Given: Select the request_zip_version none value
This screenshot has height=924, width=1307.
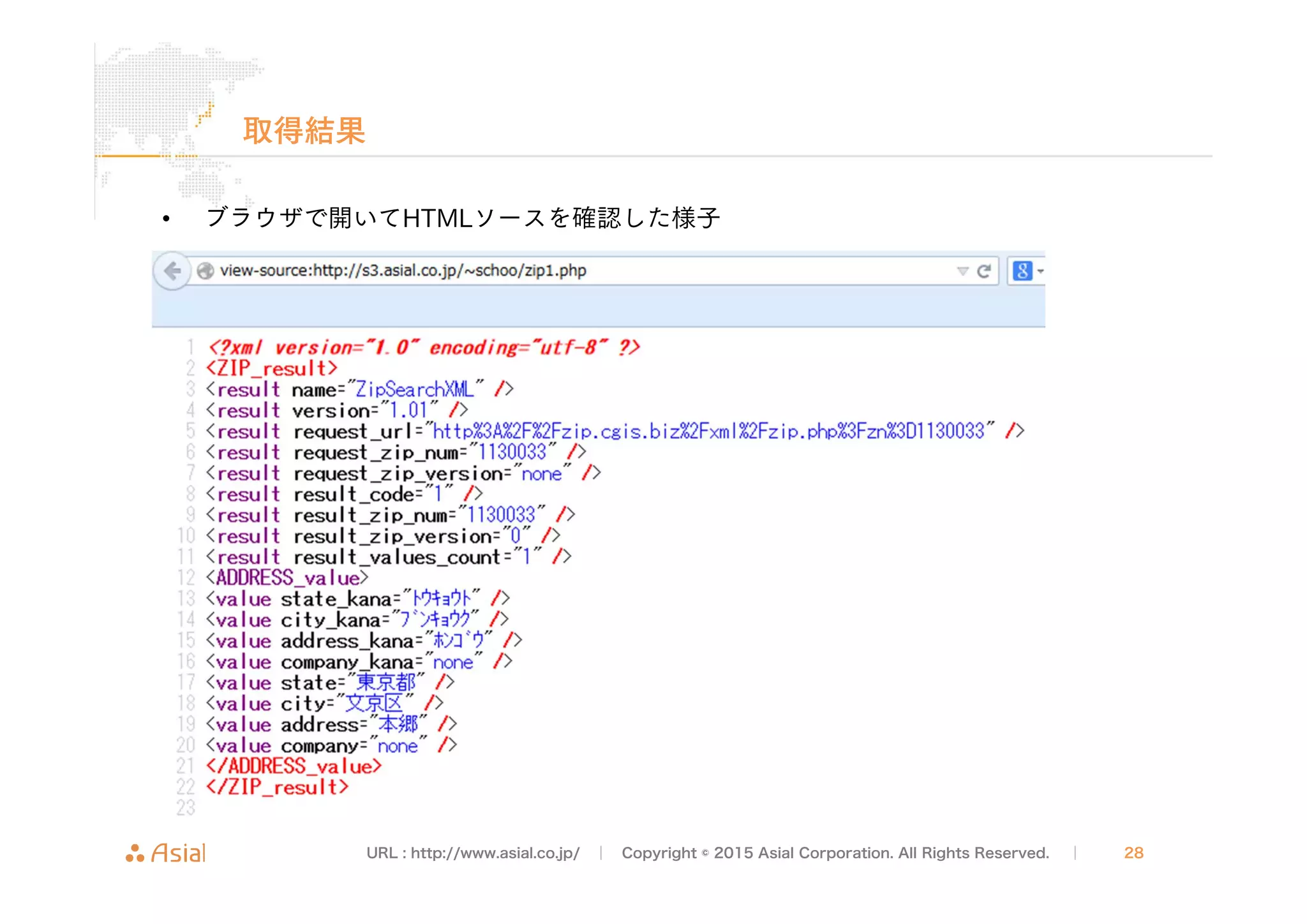Looking at the screenshot, I should pos(542,473).
